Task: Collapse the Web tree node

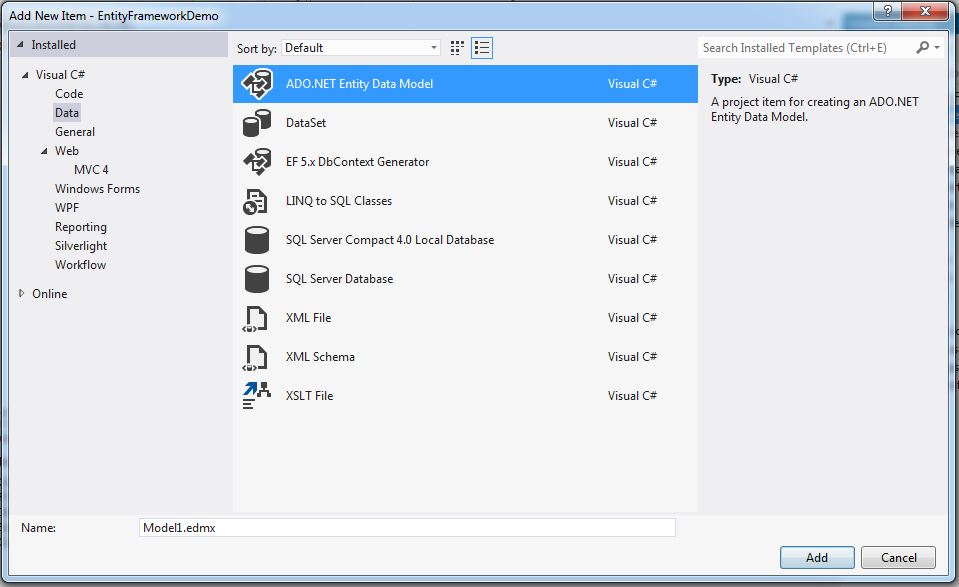Action: point(45,151)
